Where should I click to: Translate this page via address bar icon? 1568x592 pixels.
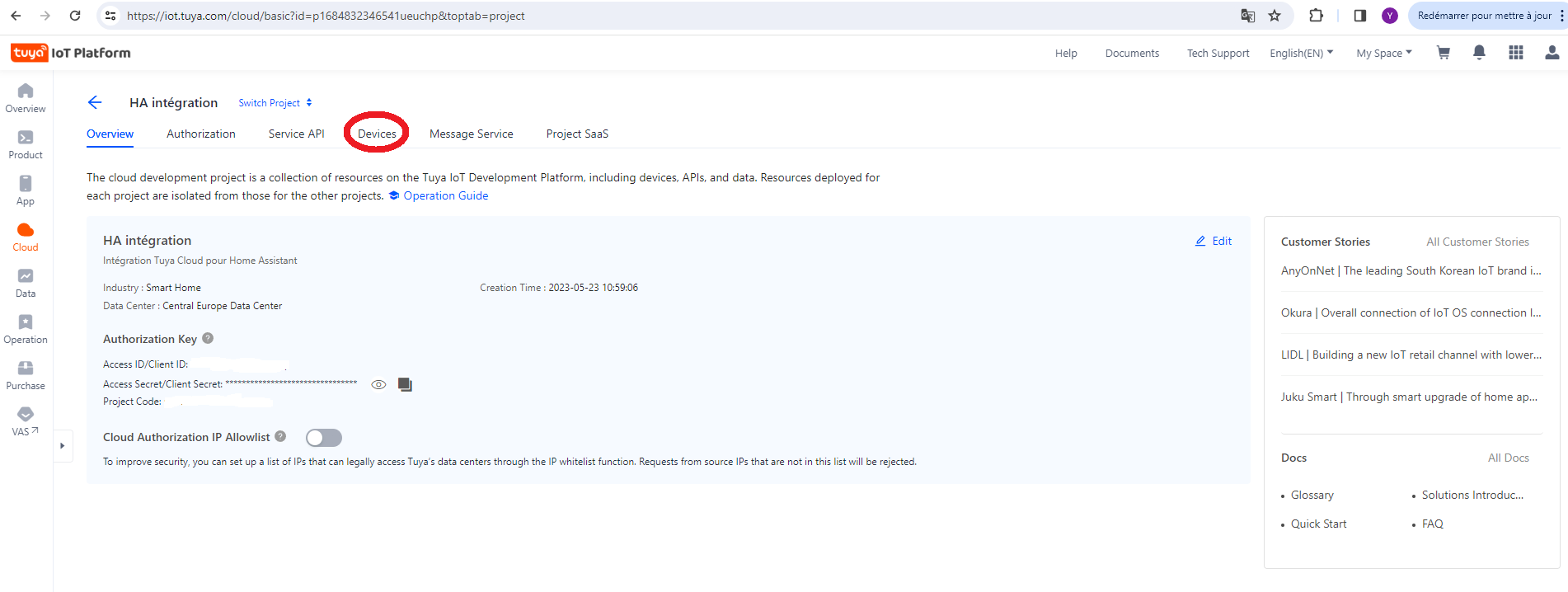coord(1248,16)
